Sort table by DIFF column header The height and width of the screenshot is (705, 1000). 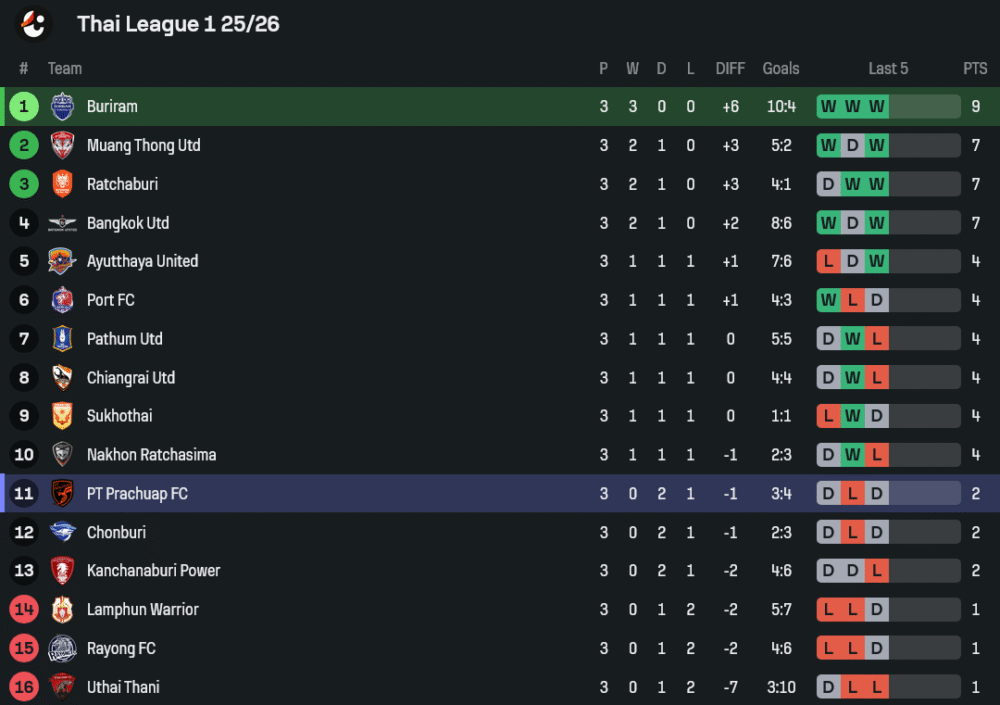pos(730,69)
